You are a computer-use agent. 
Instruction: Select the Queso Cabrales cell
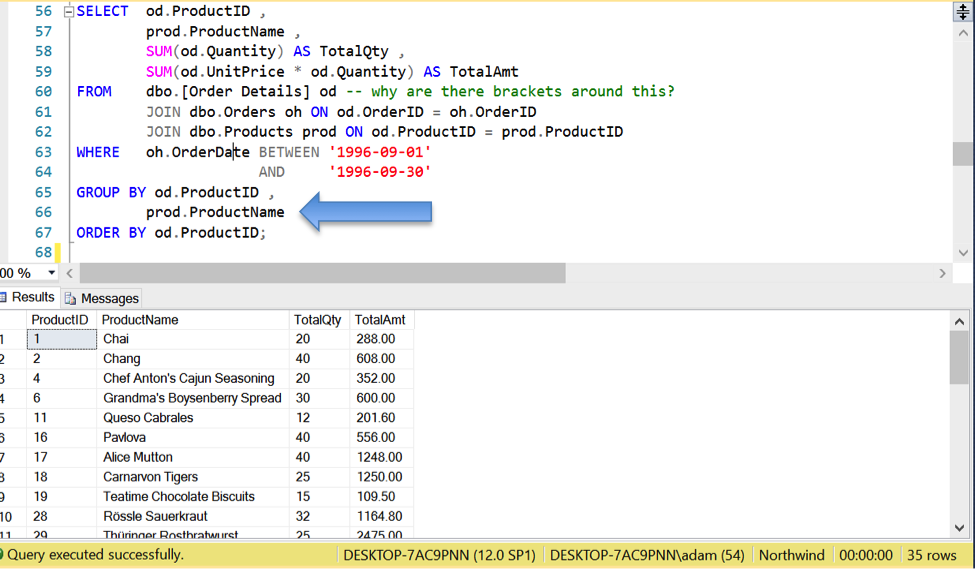[x=193, y=418]
